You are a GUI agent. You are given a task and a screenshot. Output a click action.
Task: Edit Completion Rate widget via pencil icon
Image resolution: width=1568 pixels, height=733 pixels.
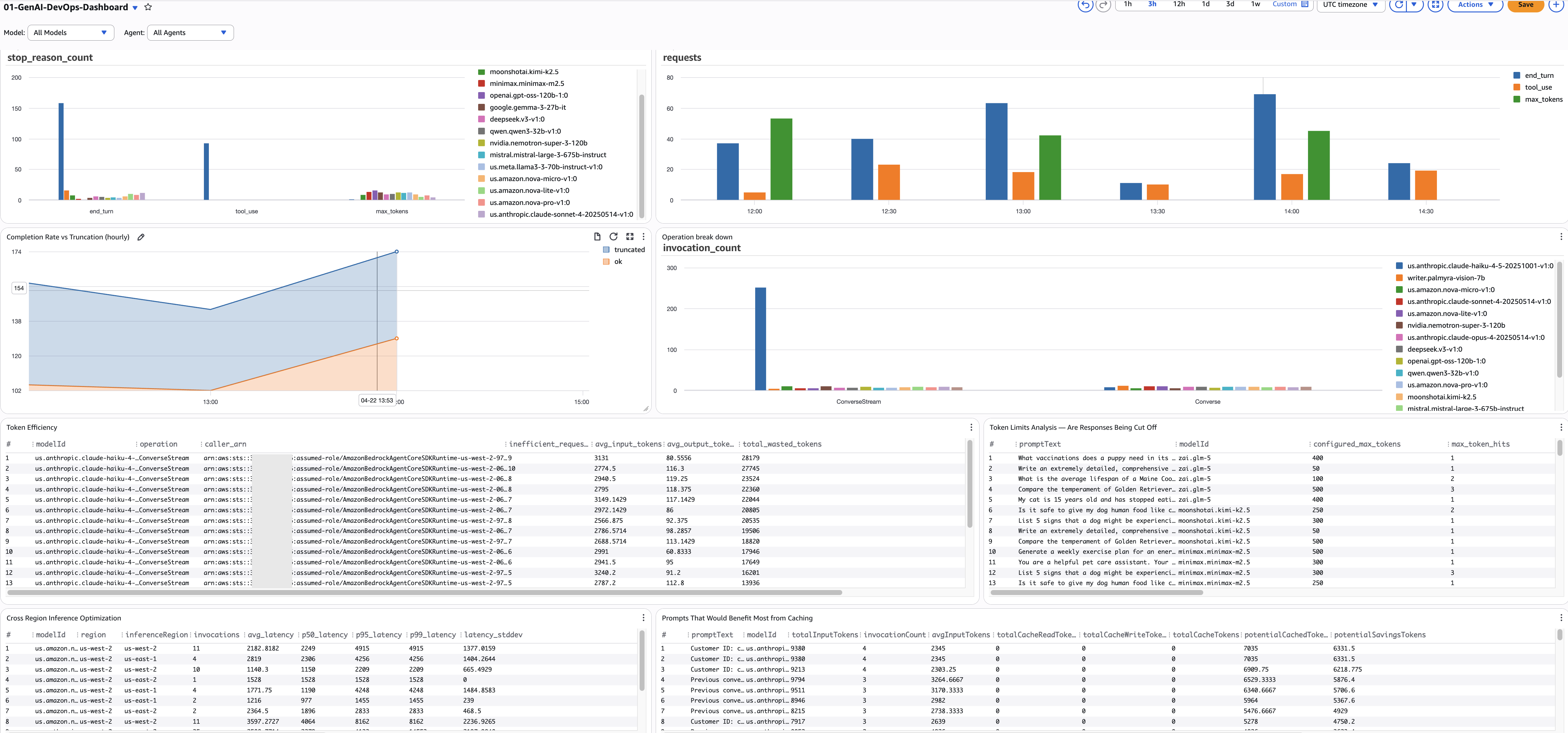pyautogui.click(x=141, y=237)
